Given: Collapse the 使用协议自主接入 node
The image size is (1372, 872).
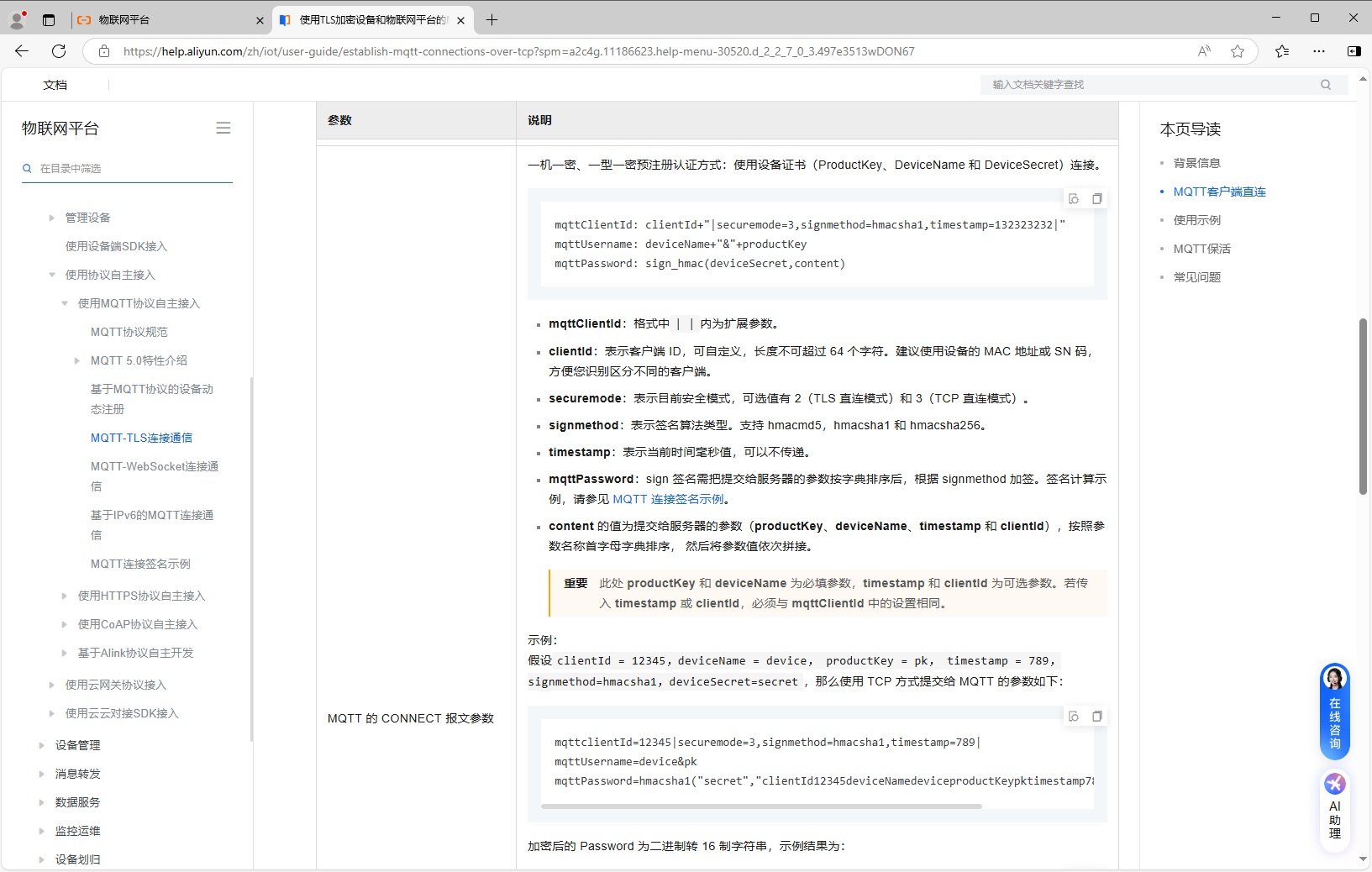Looking at the screenshot, I should click(52, 275).
